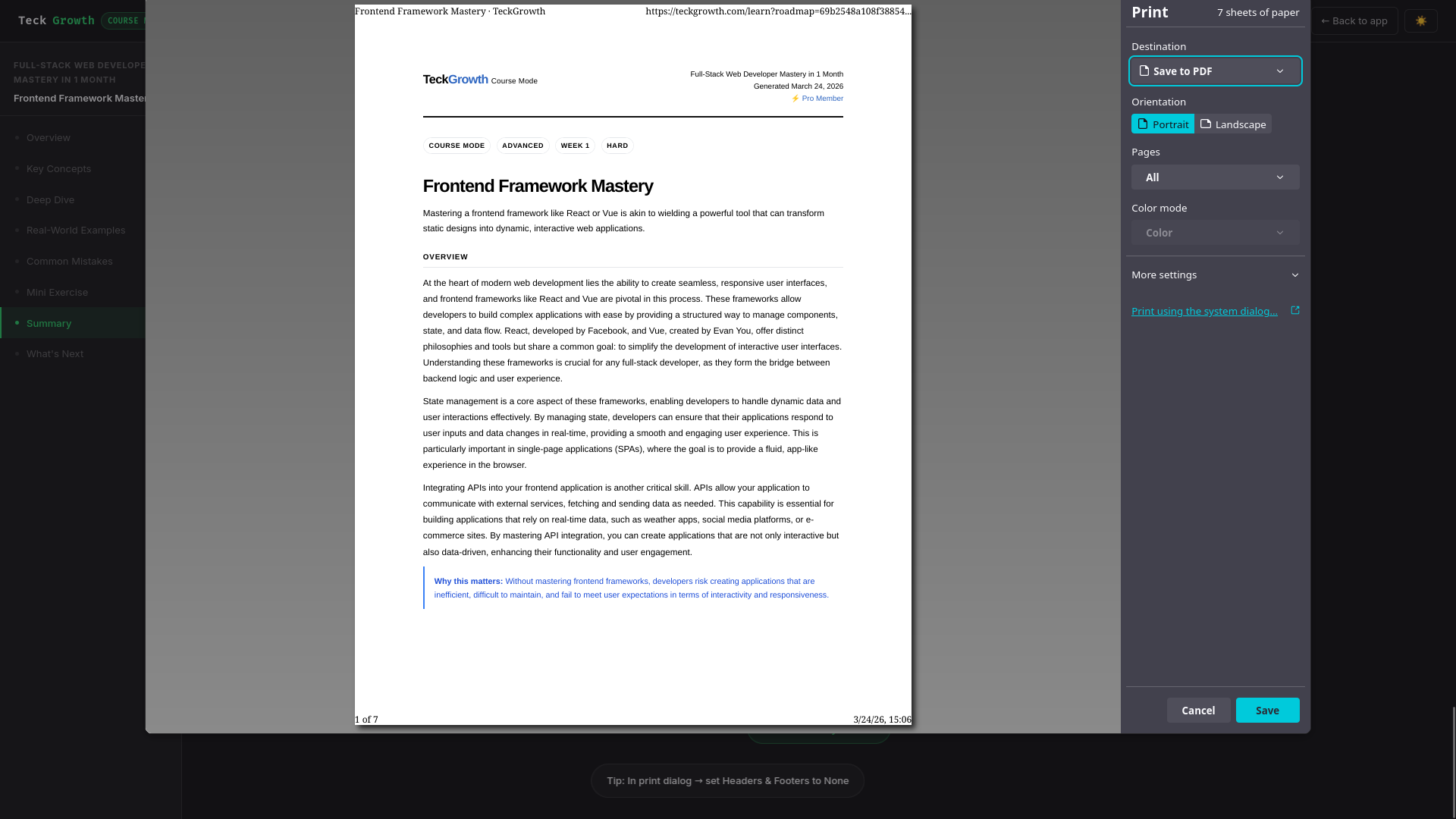Click the Frontend Framework Mastery heading in preview
This screenshot has height=819, width=1456.
[538, 187]
